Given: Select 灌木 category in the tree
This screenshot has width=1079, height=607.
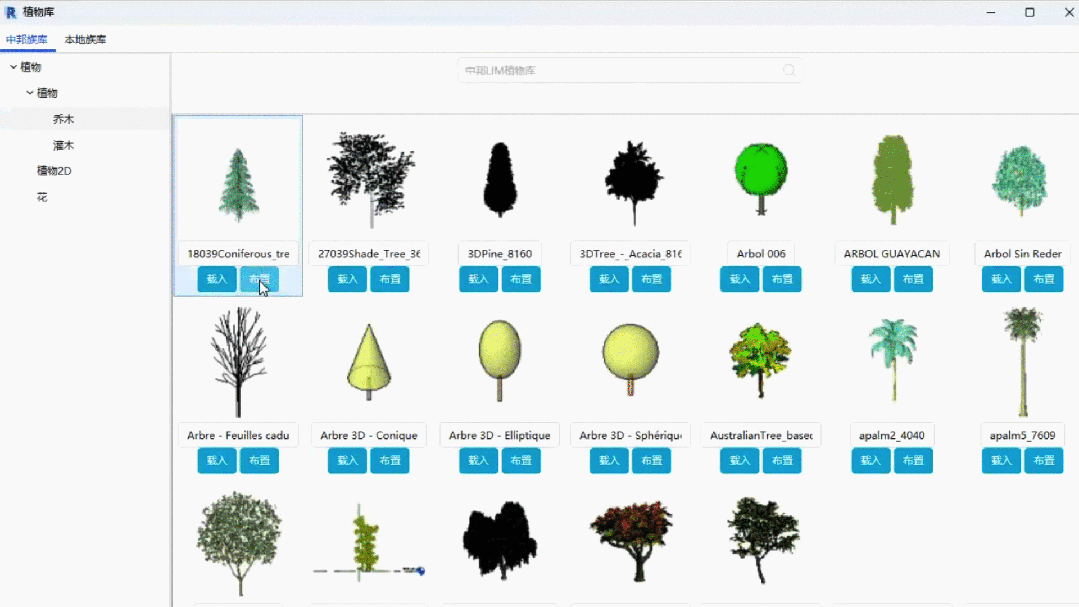Looking at the screenshot, I should click(63, 145).
